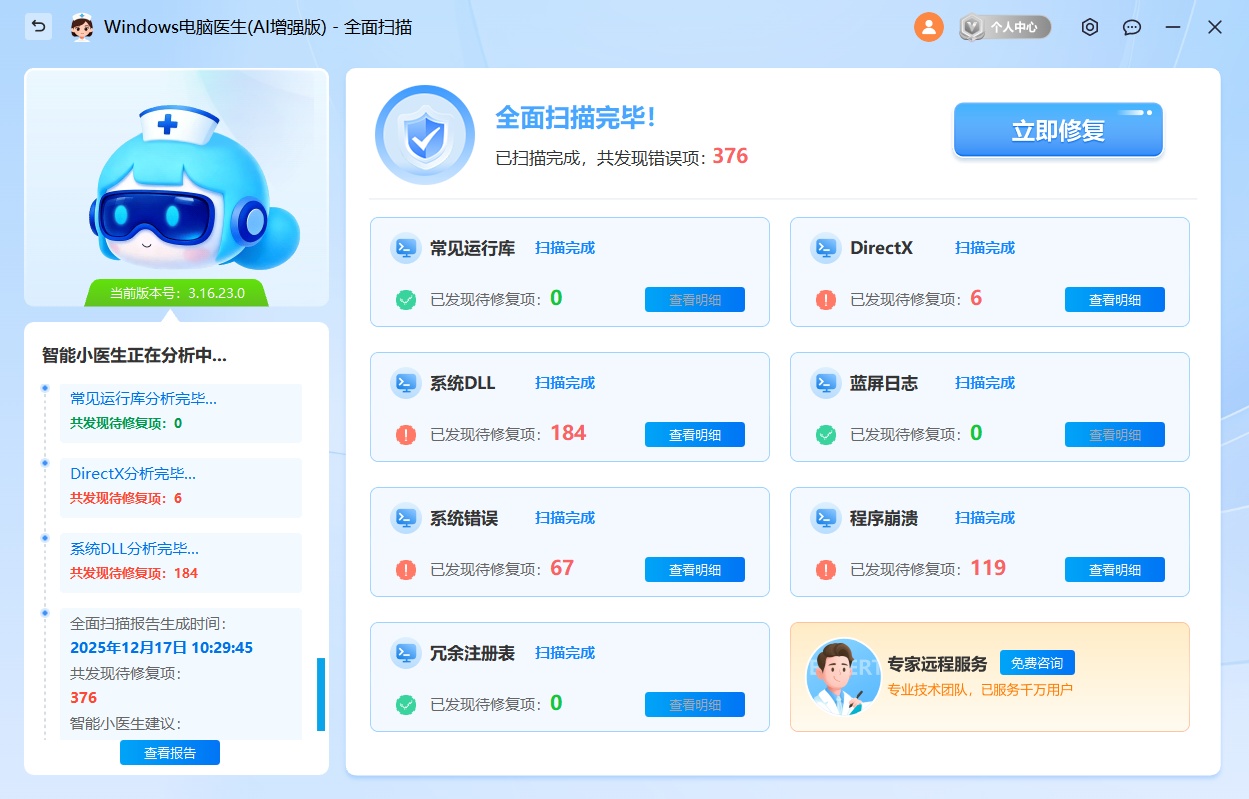Open the scan report with 查看报告
Image resolution: width=1249 pixels, height=799 pixels.
[x=170, y=753]
